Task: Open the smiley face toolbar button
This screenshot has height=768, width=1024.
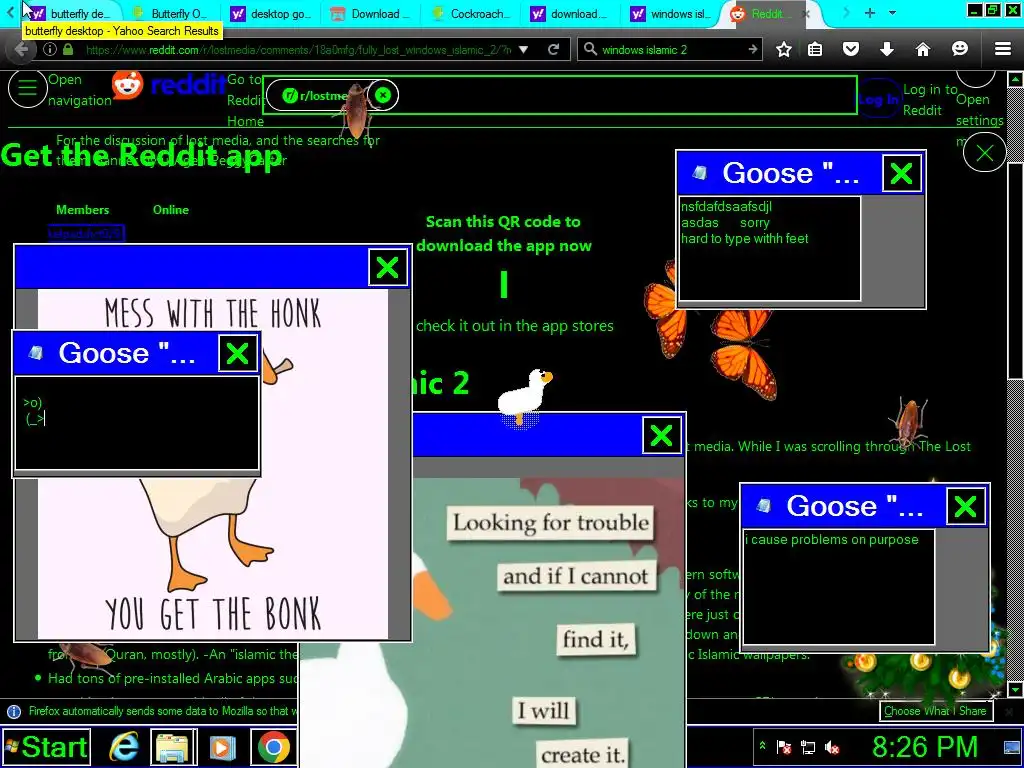Action: point(959,49)
